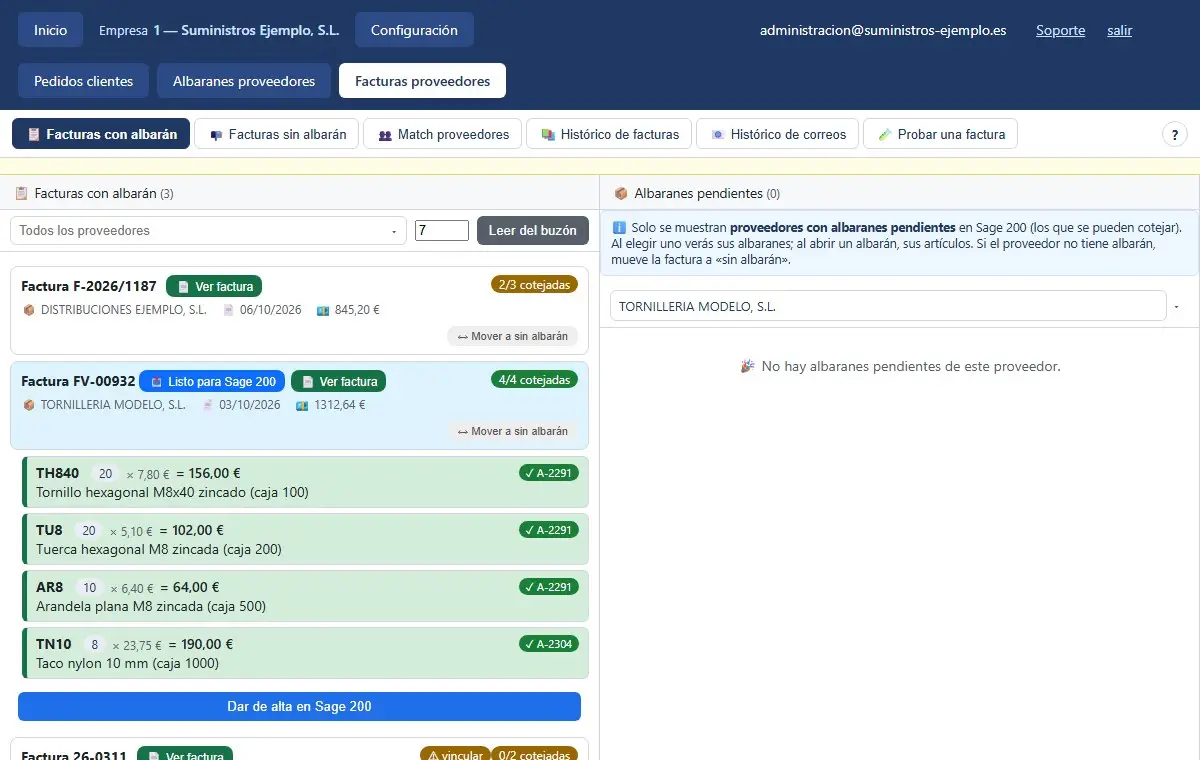Image resolution: width=1200 pixels, height=760 pixels.
Task: Expand the Todos los proveedores dropdown
Action: point(208,230)
